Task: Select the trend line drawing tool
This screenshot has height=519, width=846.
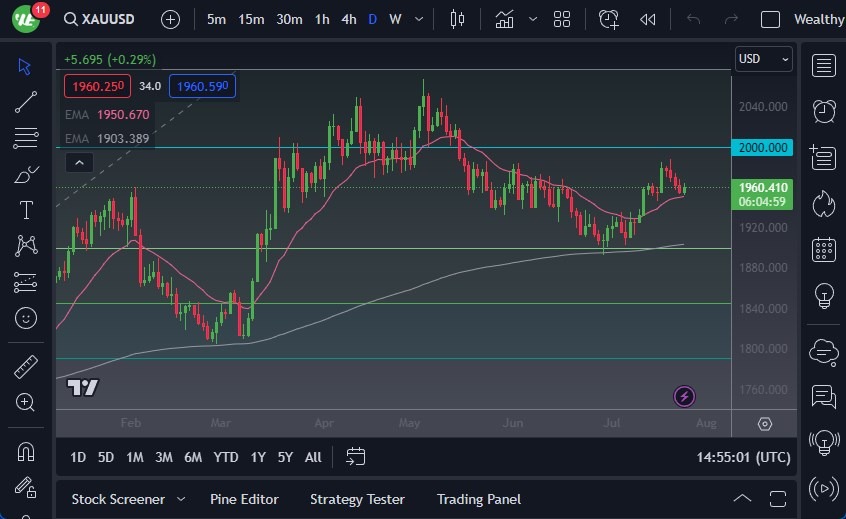Action: 26,101
